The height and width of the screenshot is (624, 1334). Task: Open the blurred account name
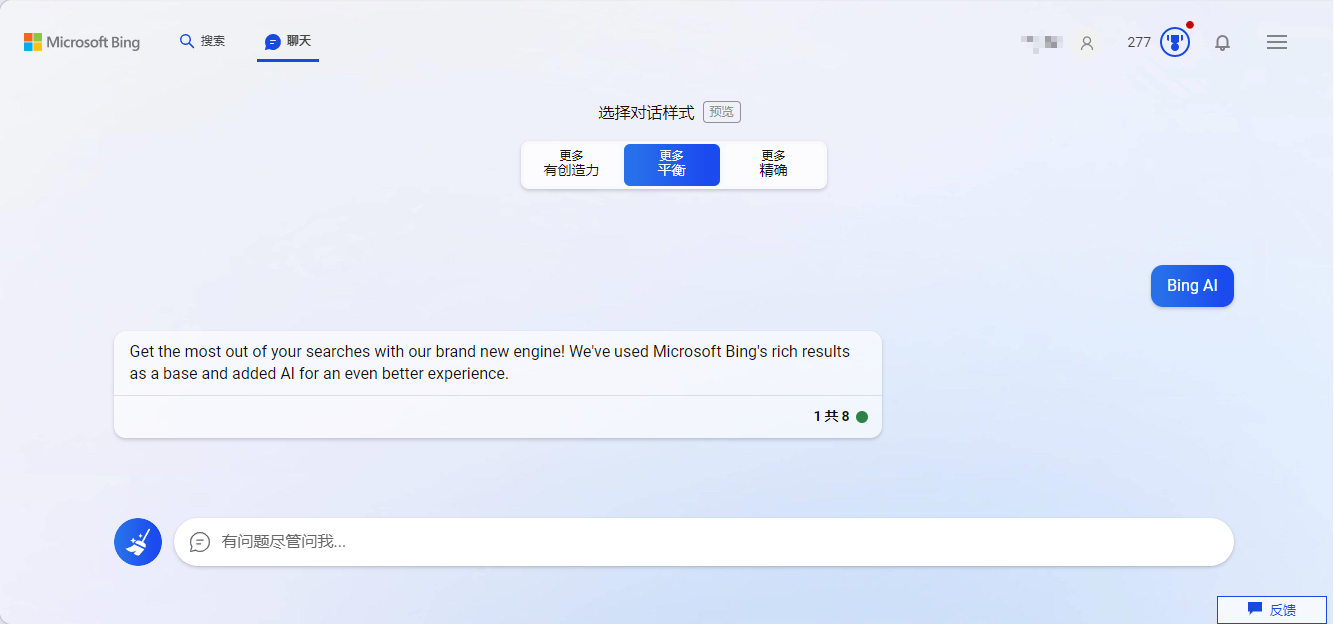pyautogui.click(x=1041, y=42)
